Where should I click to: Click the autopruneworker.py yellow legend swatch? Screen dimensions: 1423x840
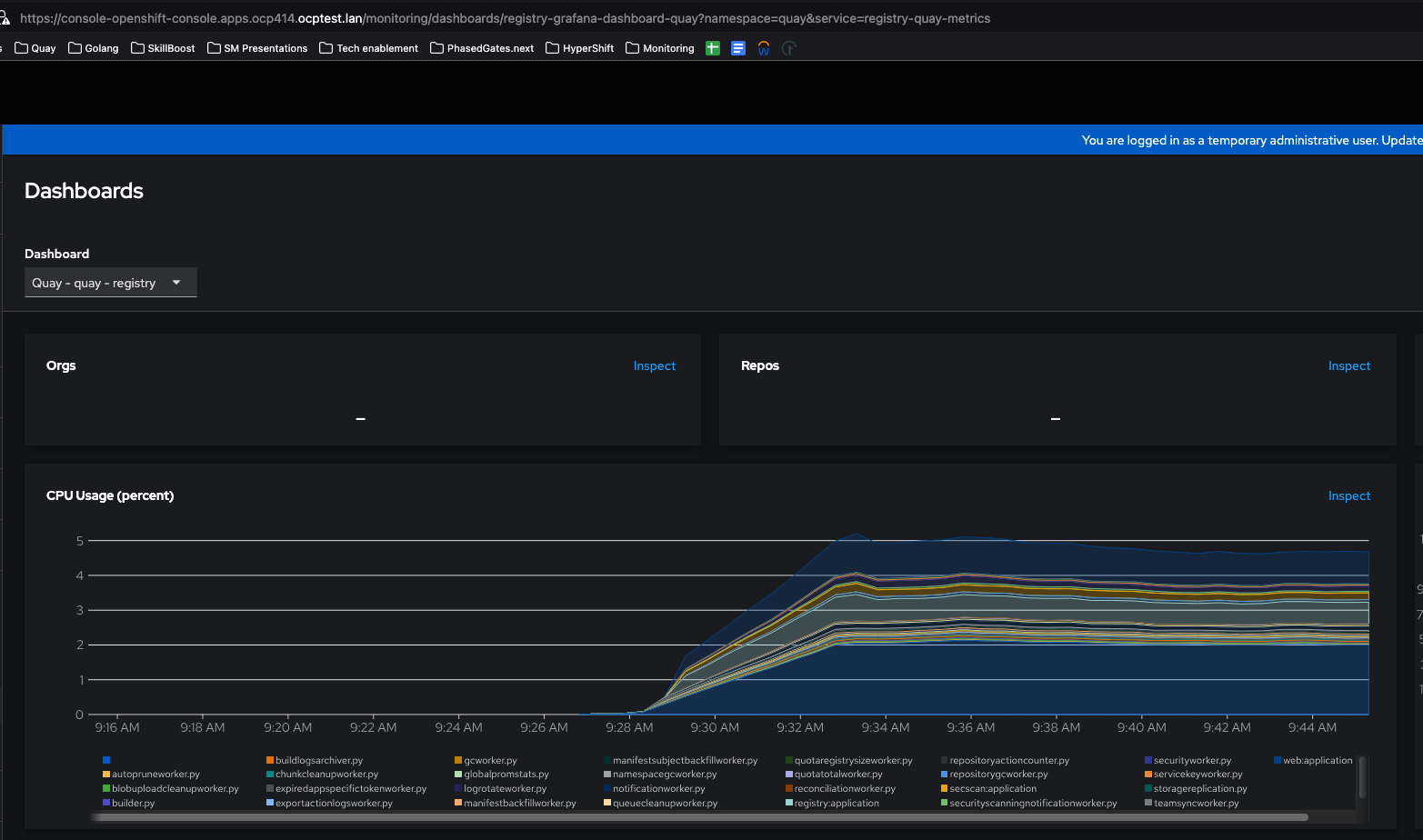[x=106, y=775]
